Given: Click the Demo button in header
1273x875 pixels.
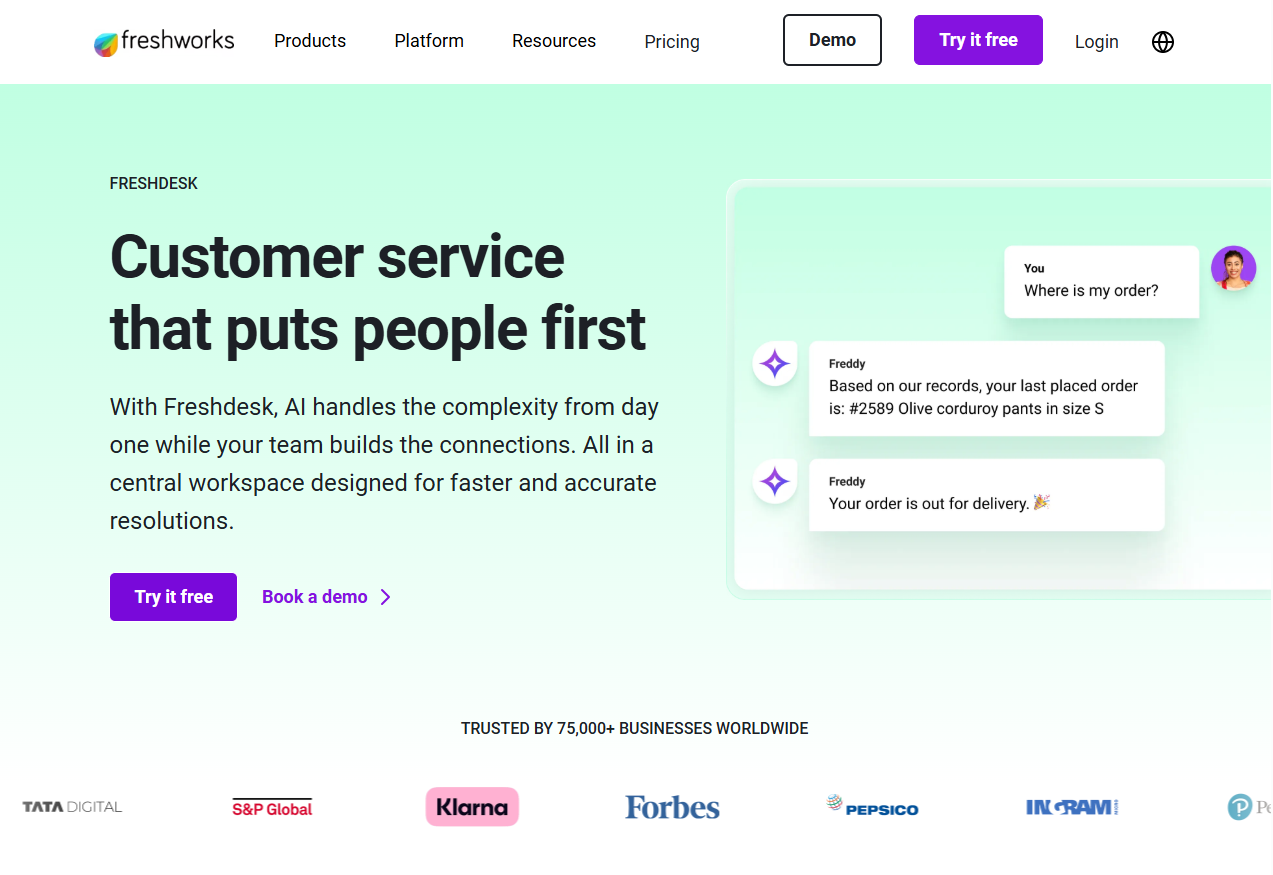Looking at the screenshot, I should pyautogui.click(x=832, y=40).
